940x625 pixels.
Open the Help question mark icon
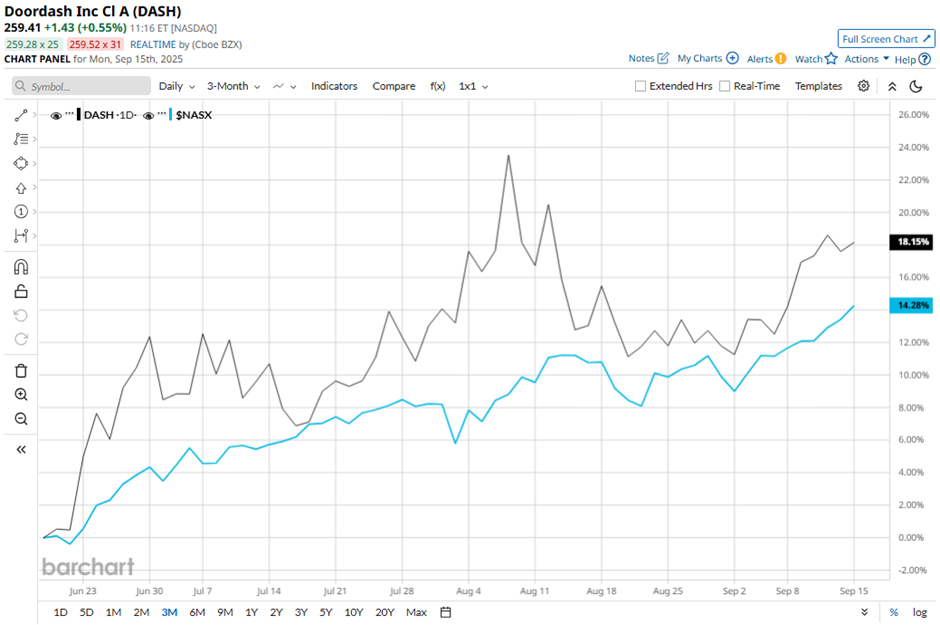(x=925, y=59)
